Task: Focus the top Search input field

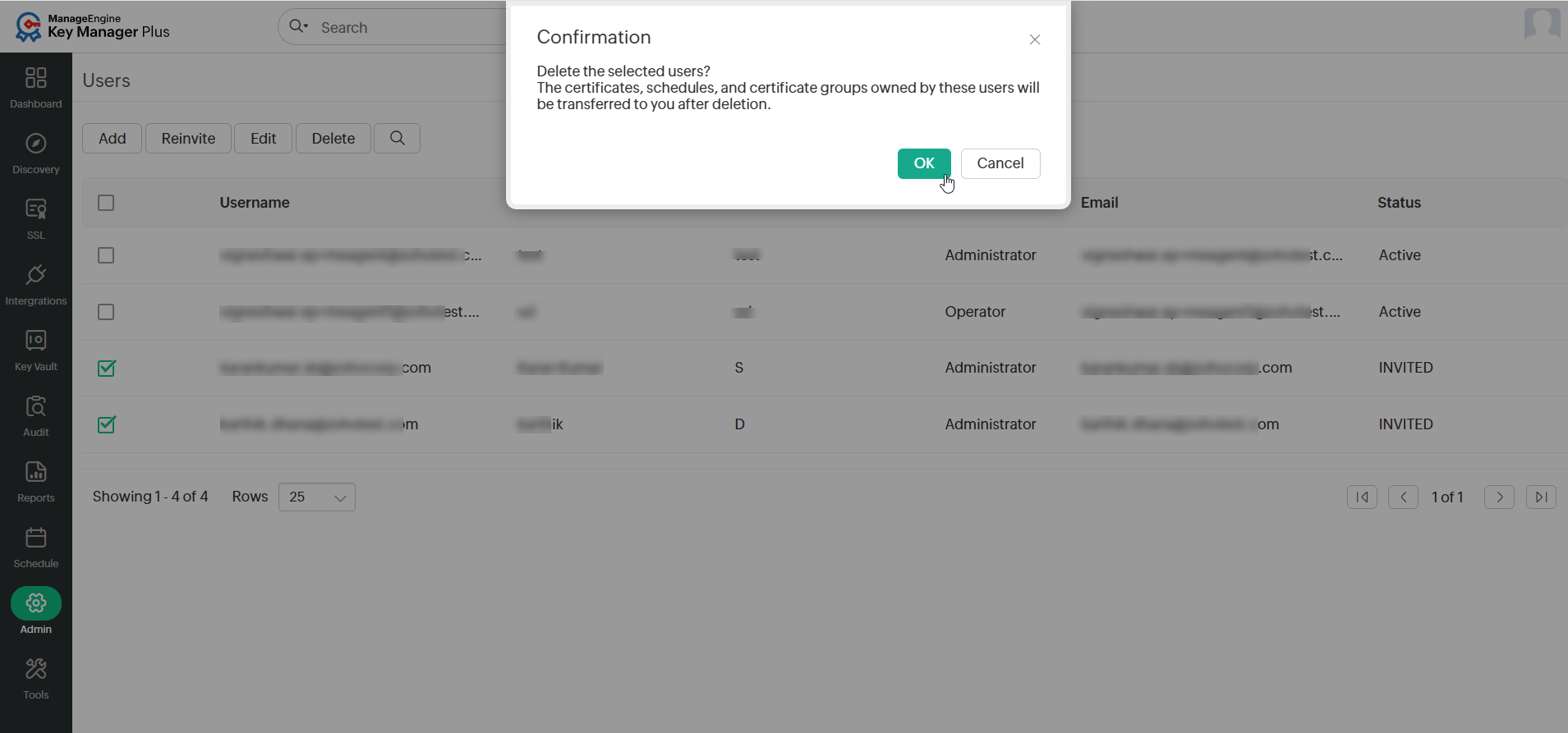Action: 411,27
